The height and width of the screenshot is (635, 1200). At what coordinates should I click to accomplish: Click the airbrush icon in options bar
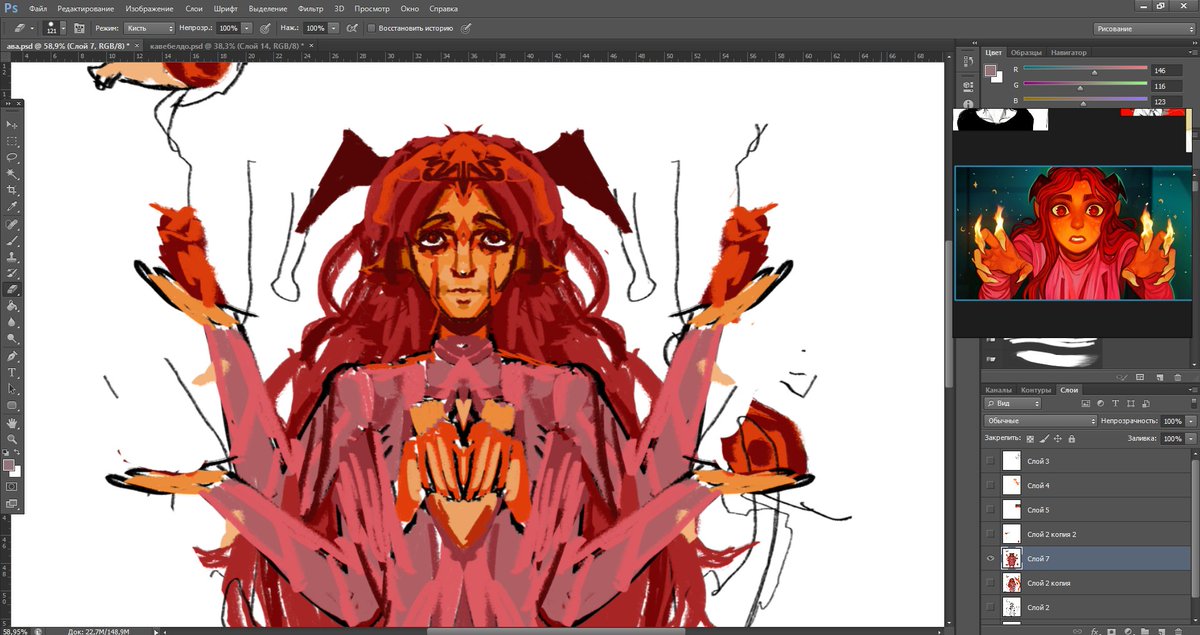pyautogui.click(x=352, y=28)
